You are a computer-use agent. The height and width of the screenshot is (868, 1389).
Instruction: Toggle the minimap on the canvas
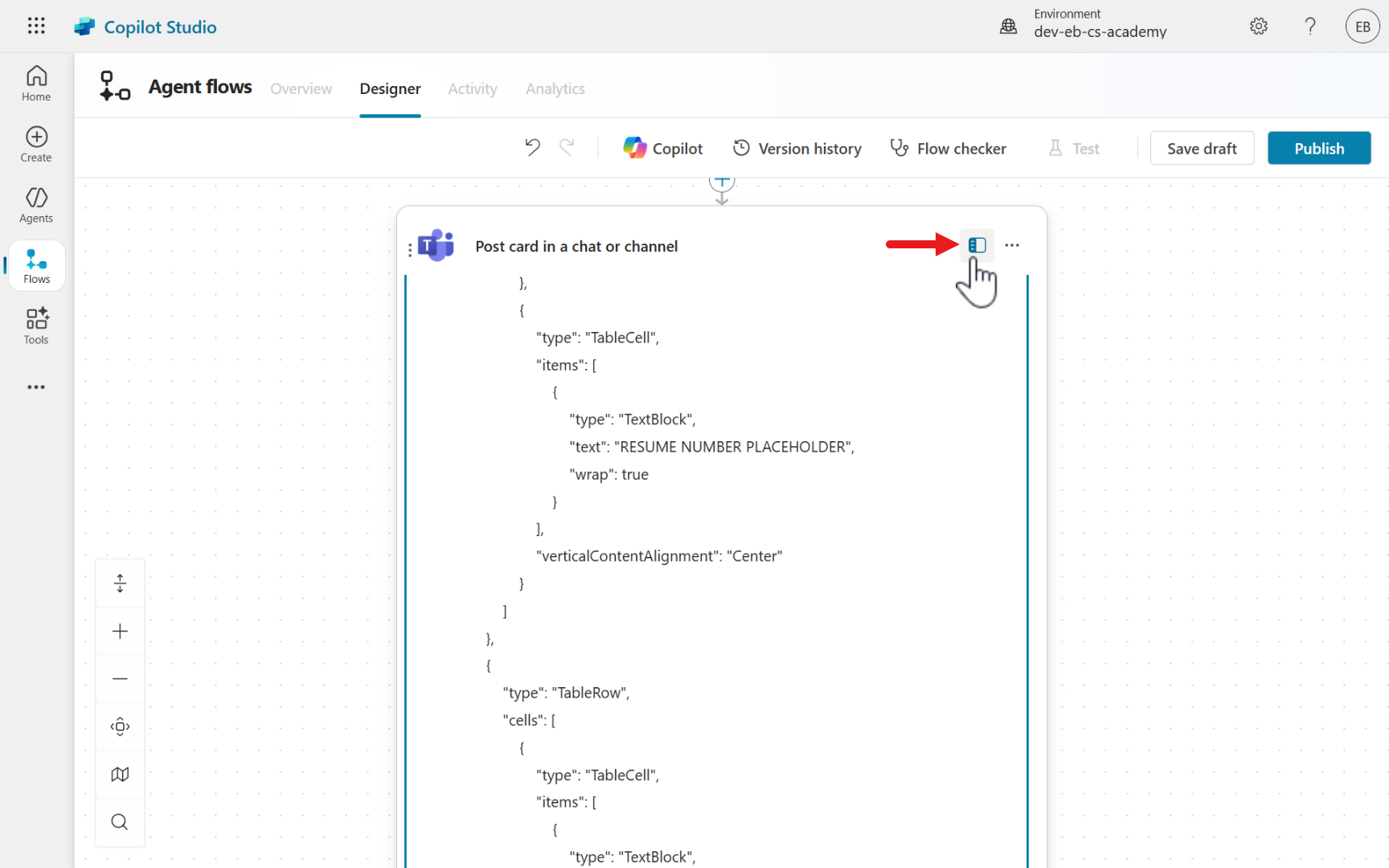(120, 774)
